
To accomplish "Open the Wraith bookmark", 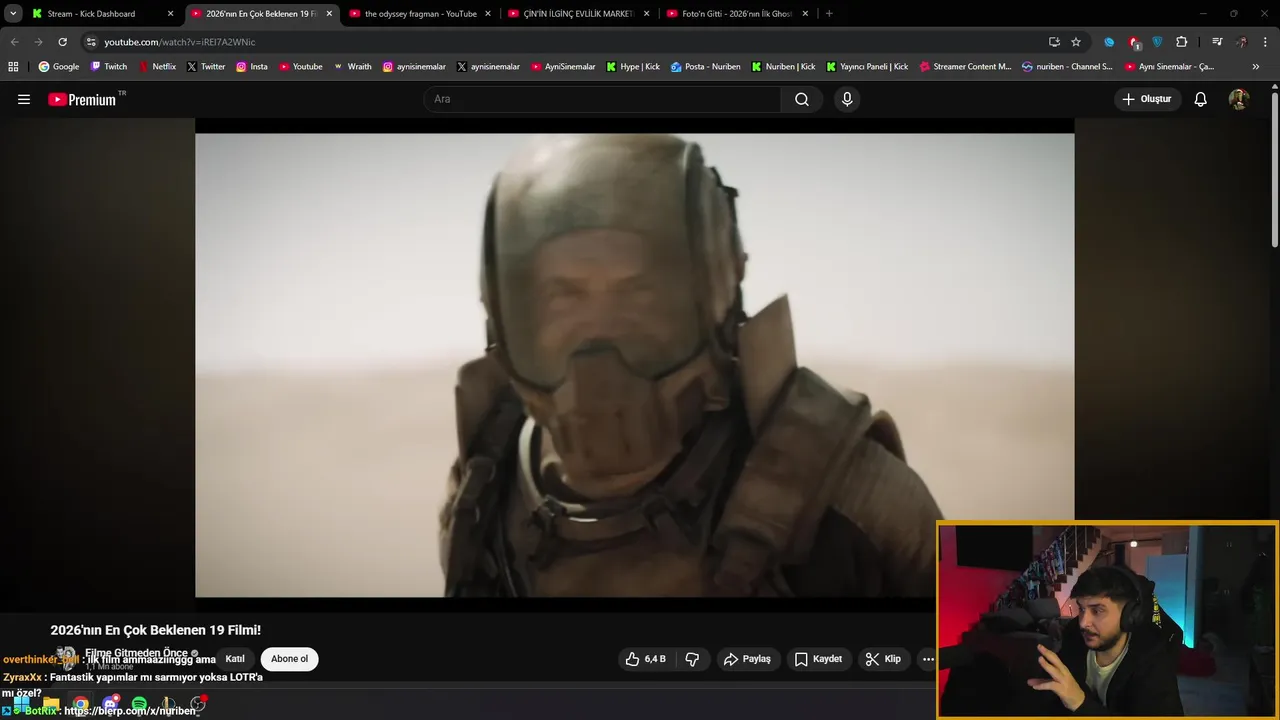I will [352, 67].
